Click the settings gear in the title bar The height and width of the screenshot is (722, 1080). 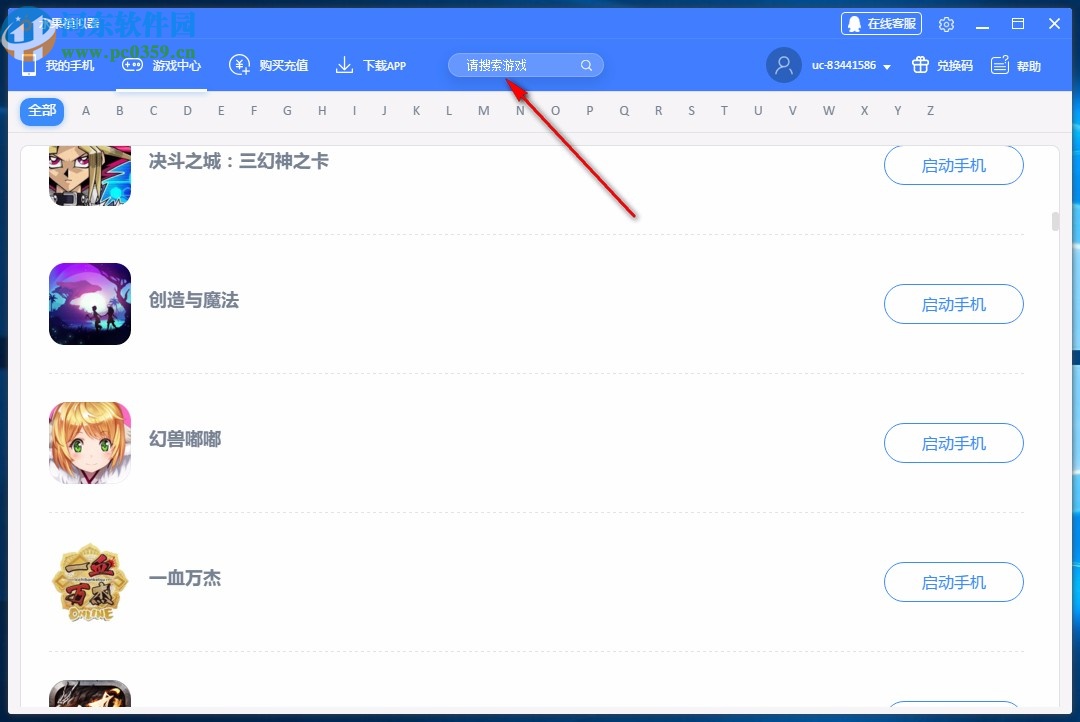946,23
